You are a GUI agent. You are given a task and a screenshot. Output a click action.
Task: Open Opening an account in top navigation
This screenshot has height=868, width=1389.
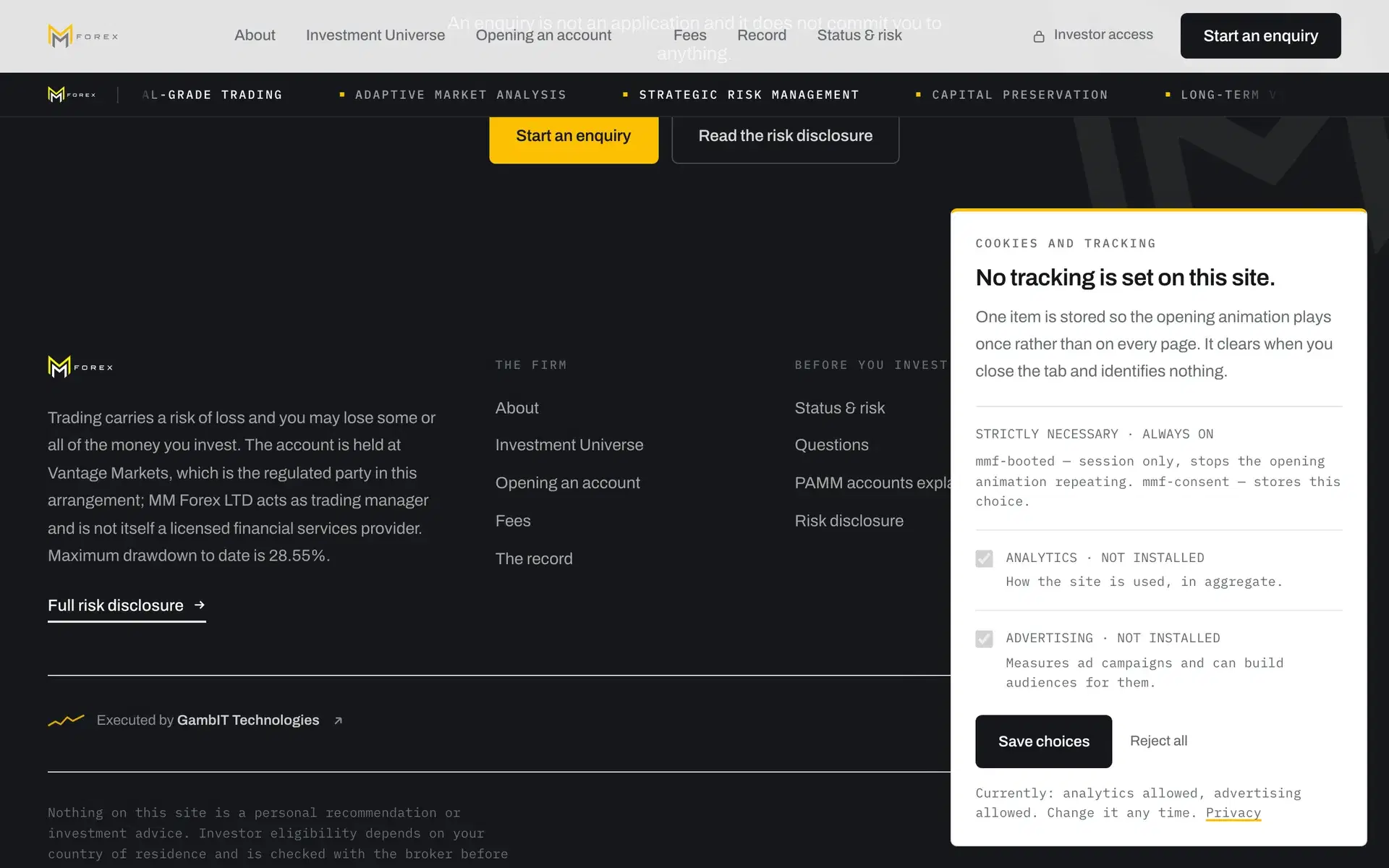click(x=543, y=35)
